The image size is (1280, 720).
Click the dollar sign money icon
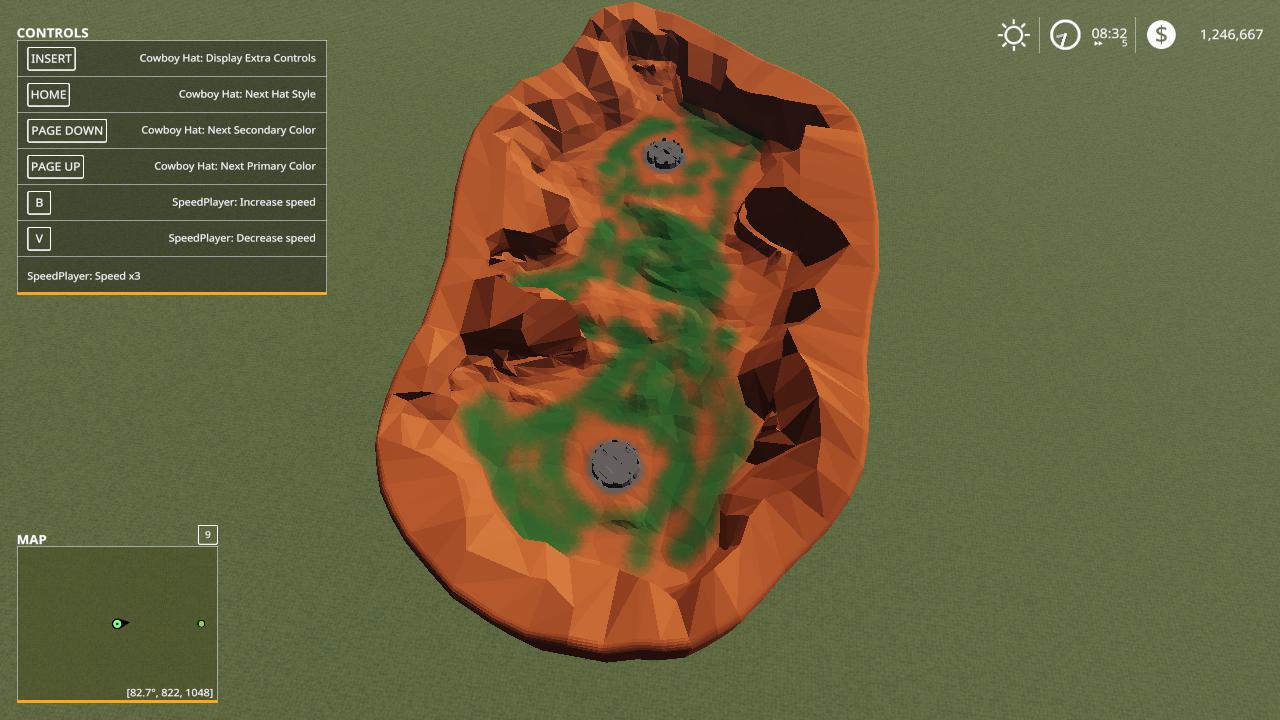pos(1160,35)
